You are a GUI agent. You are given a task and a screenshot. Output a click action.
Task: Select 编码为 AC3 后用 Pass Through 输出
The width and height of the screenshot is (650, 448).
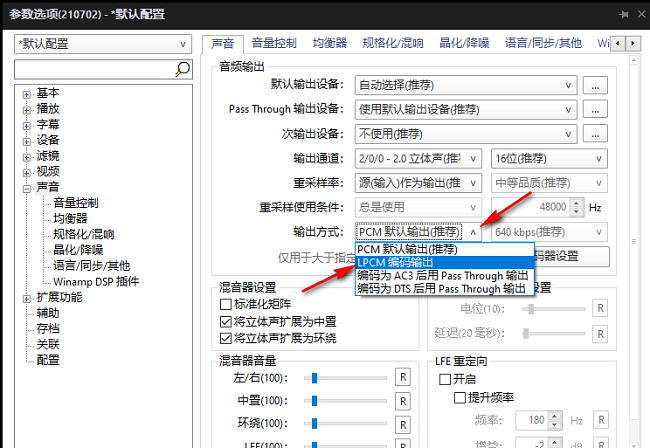[x=445, y=275]
